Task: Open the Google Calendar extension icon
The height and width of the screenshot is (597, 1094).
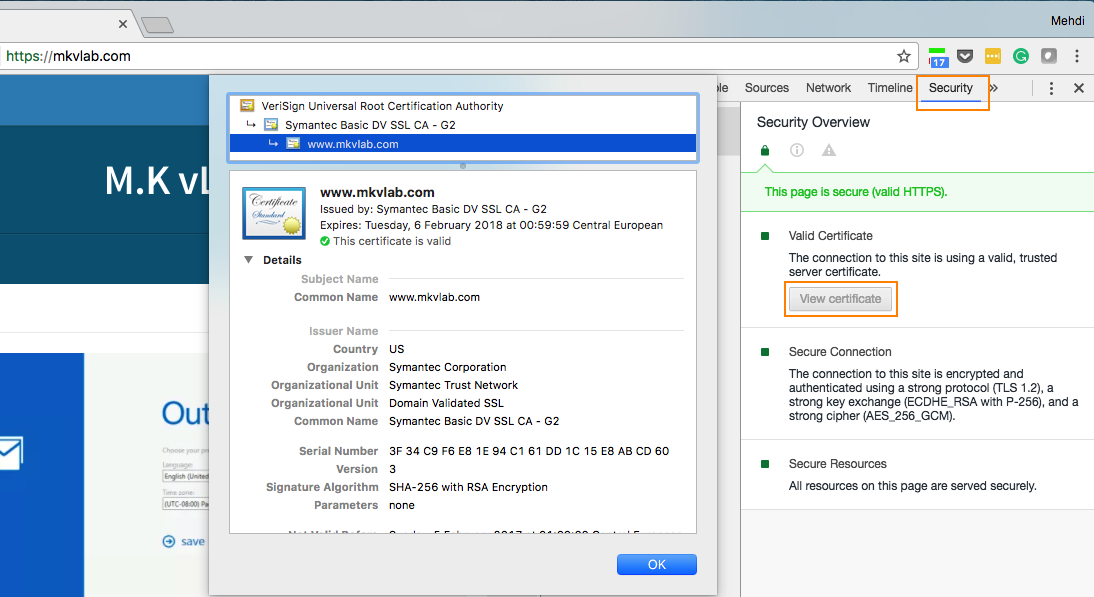Action: tap(938, 57)
